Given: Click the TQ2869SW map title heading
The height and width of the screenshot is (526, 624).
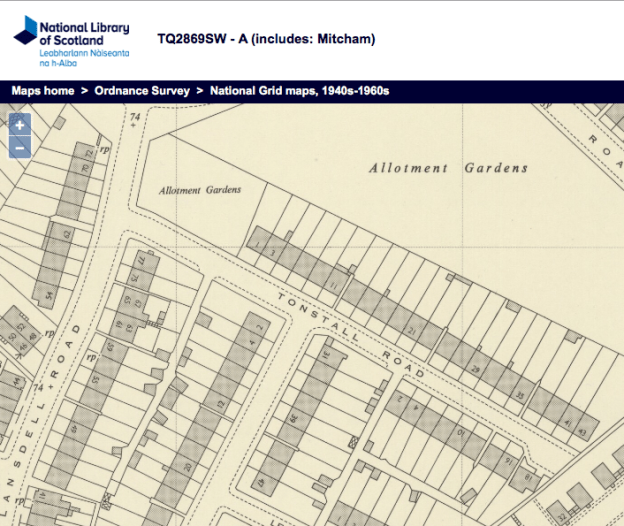Looking at the screenshot, I should [x=266, y=40].
